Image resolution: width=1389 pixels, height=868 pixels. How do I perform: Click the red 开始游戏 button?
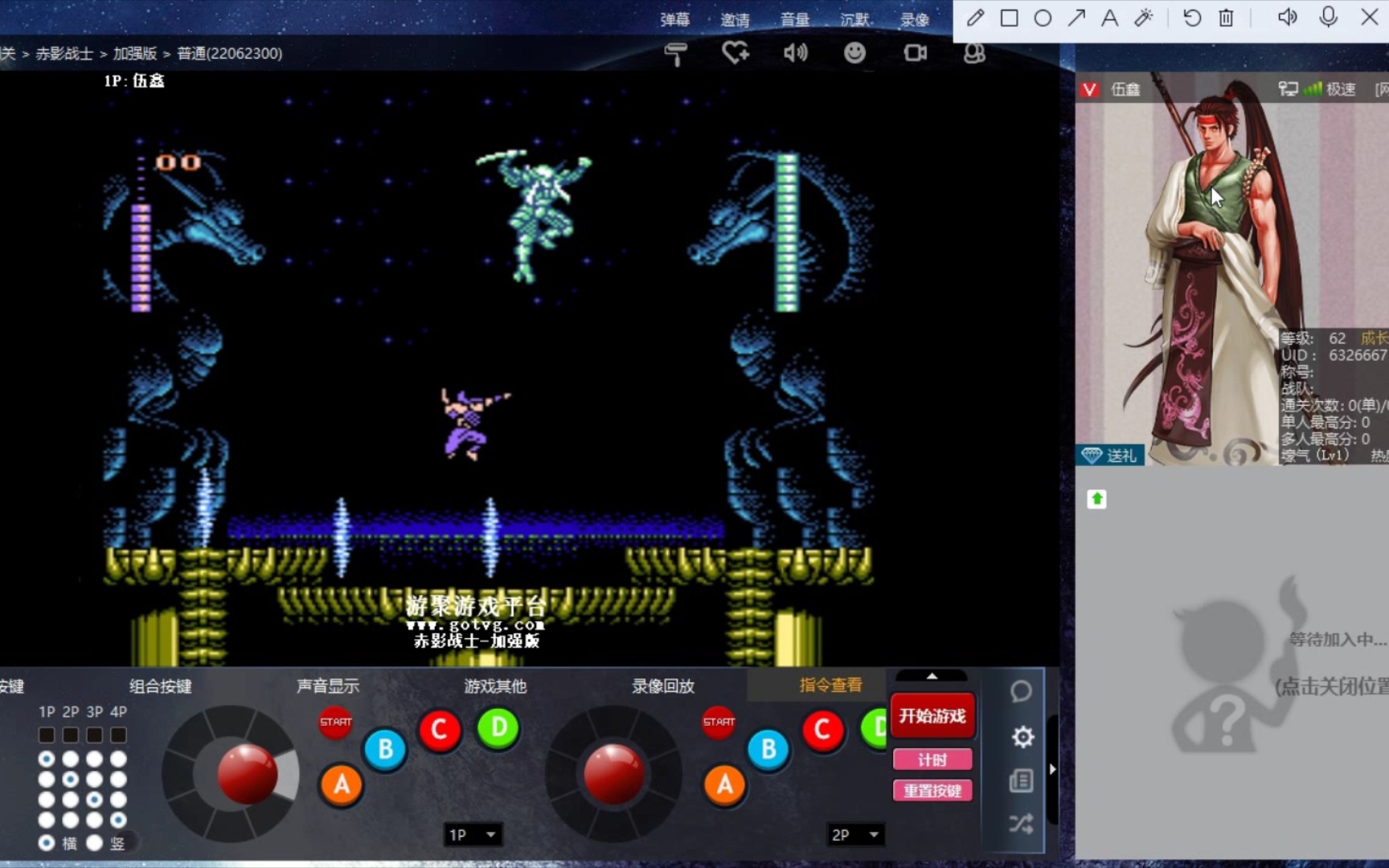point(932,715)
